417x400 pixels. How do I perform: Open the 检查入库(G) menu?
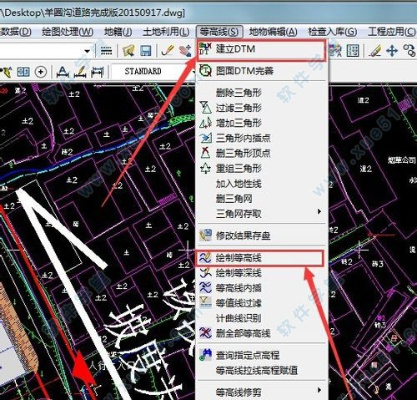click(333, 32)
